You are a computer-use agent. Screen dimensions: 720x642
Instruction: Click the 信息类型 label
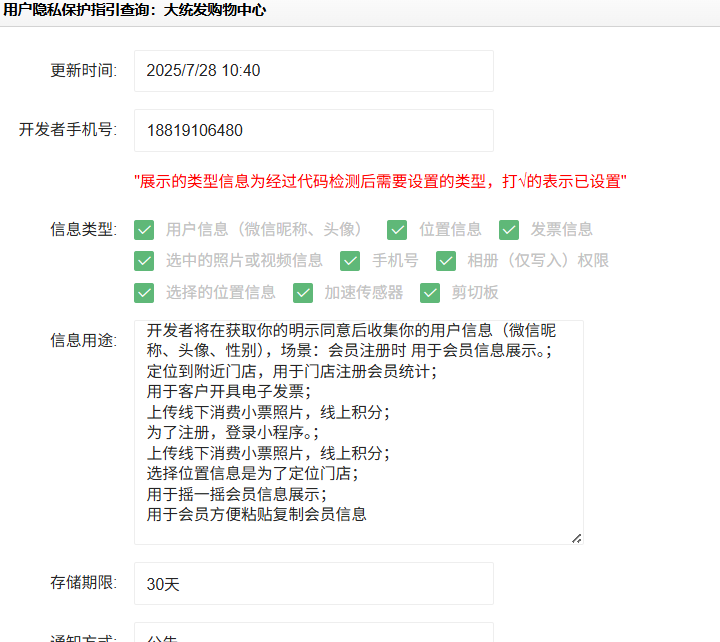84,229
